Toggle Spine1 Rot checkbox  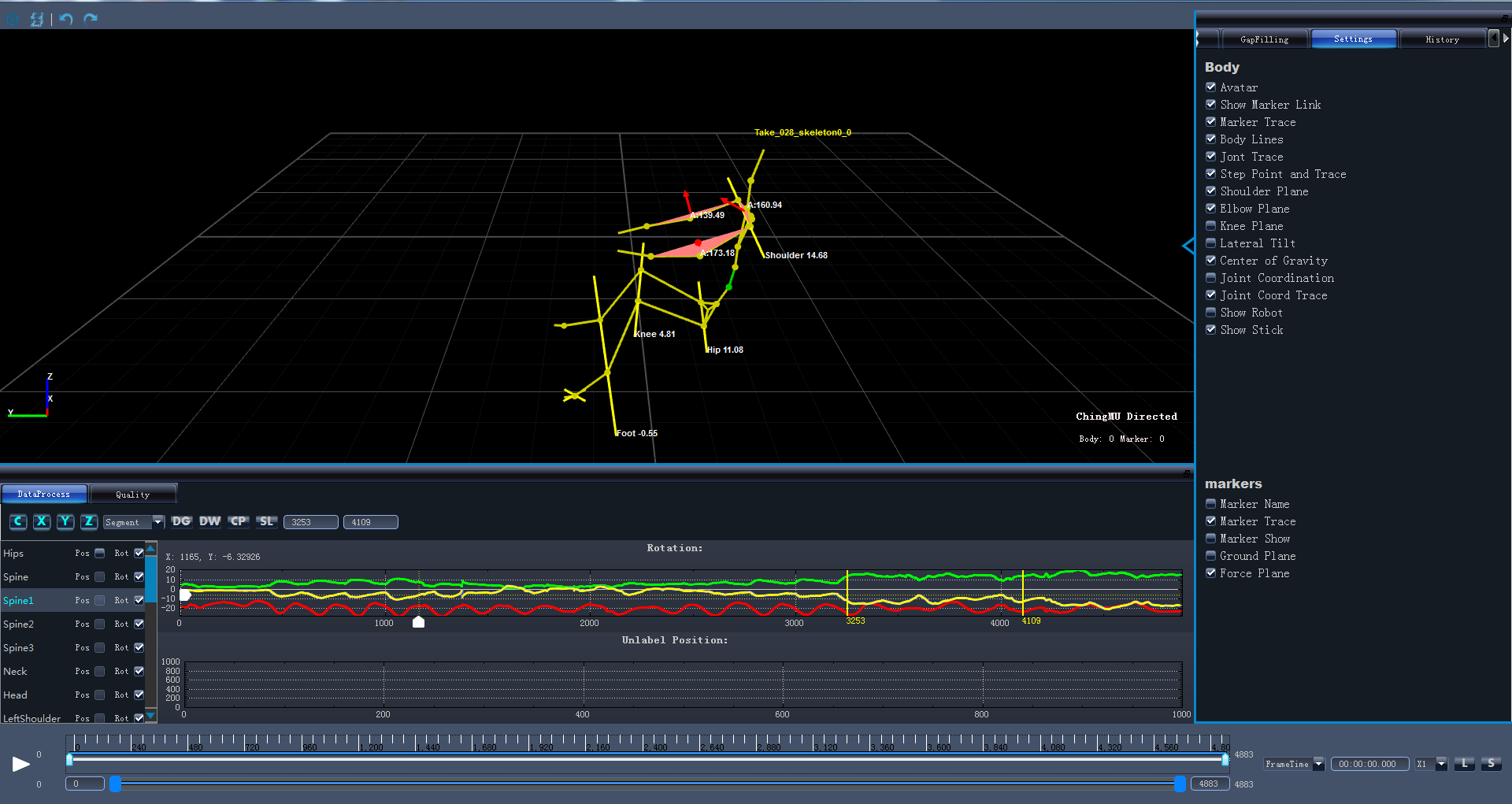tap(139, 601)
